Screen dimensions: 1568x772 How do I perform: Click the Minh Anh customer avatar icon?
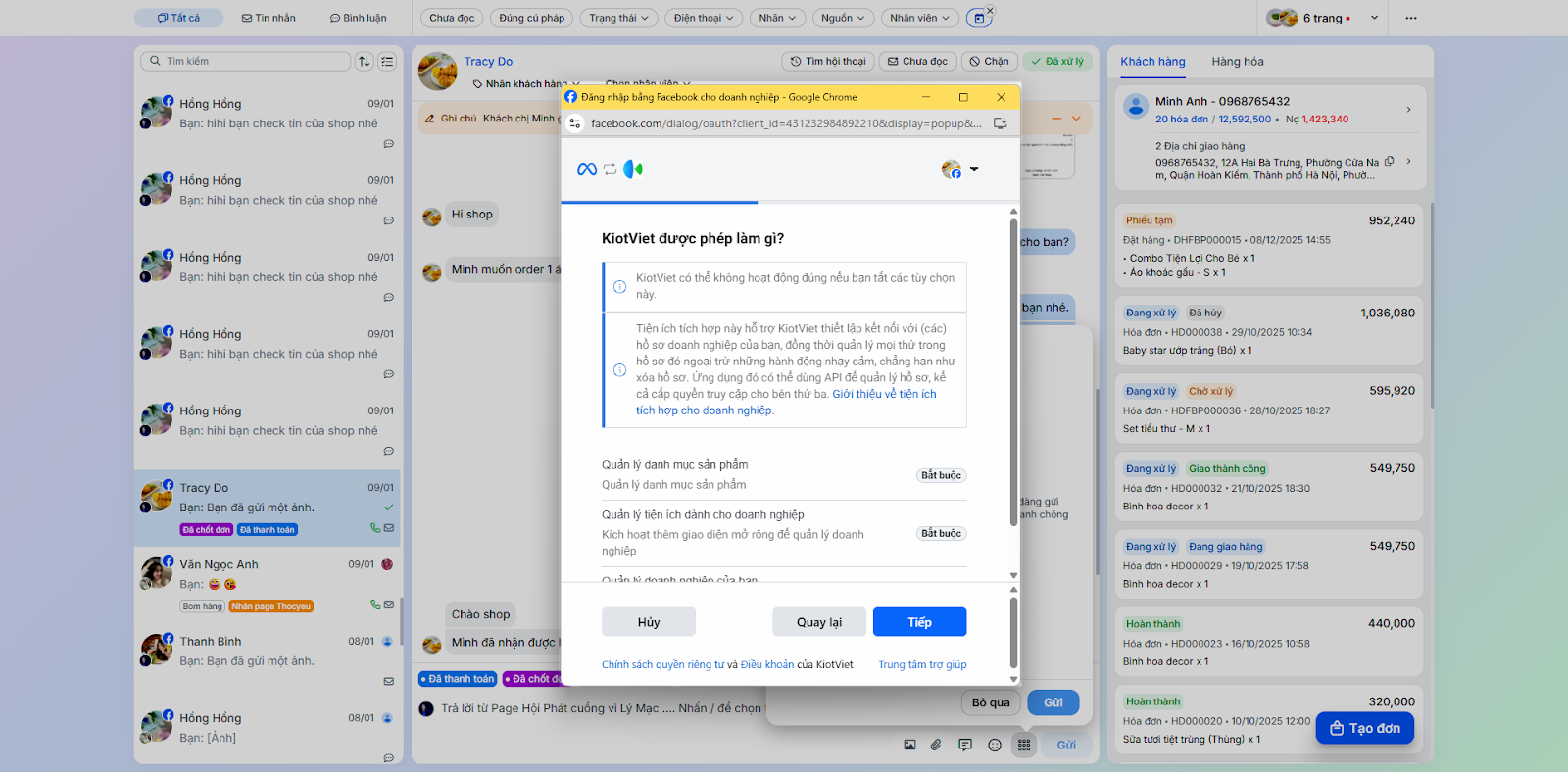point(1136,107)
